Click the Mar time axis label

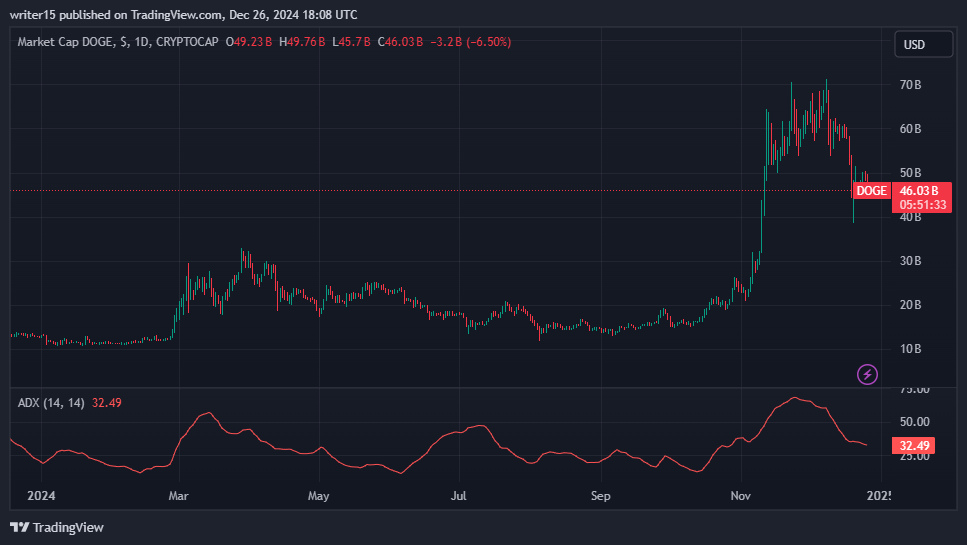(179, 496)
